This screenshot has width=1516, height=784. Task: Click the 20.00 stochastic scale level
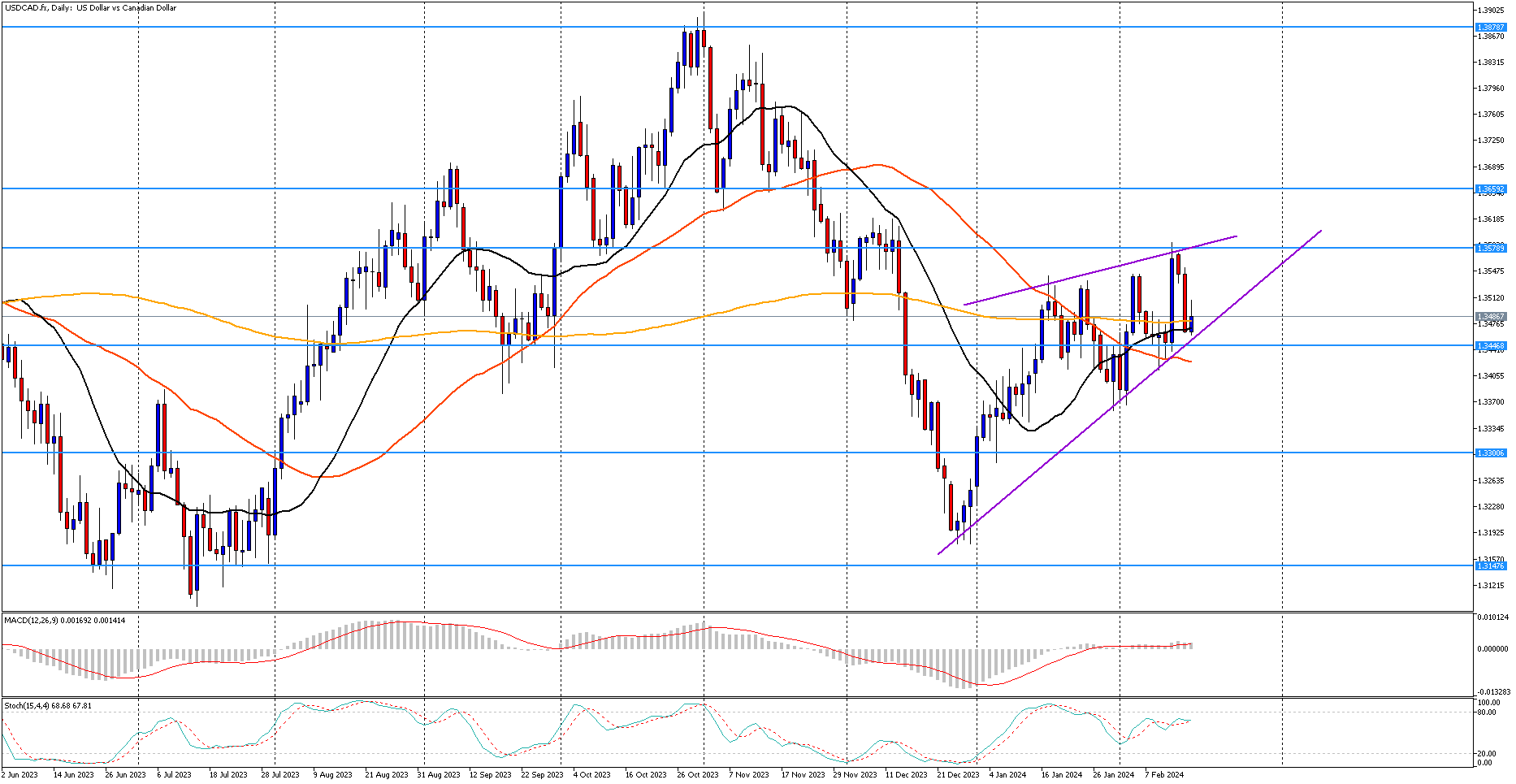coord(1485,754)
